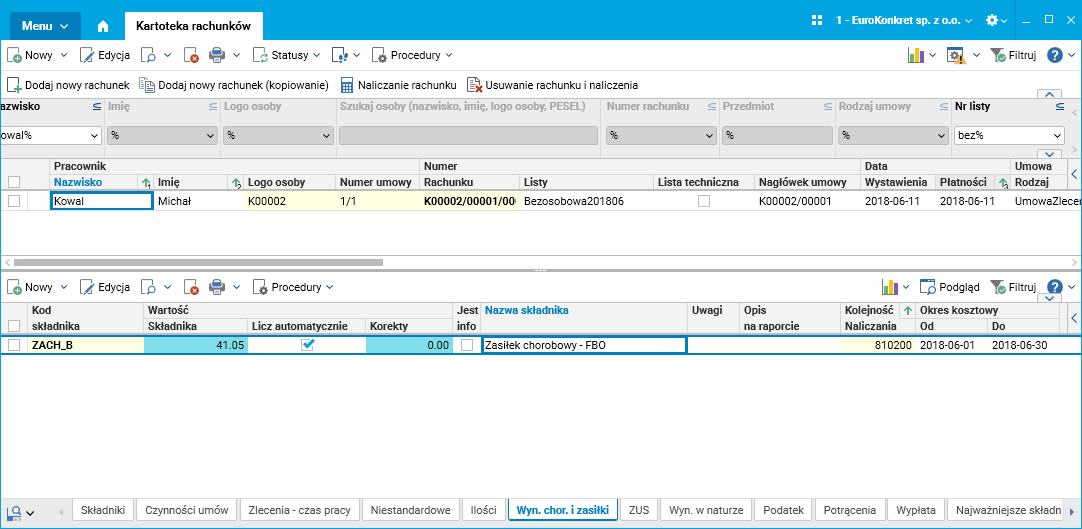Click the upper grid horizontal scrollbar
The image size is (1082, 529).
pos(541,262)
